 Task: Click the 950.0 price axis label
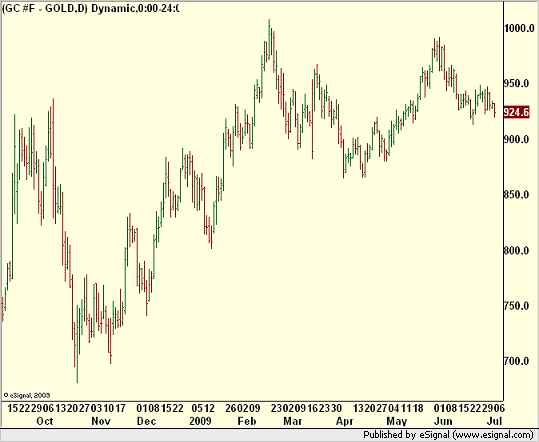coord(516,84)
